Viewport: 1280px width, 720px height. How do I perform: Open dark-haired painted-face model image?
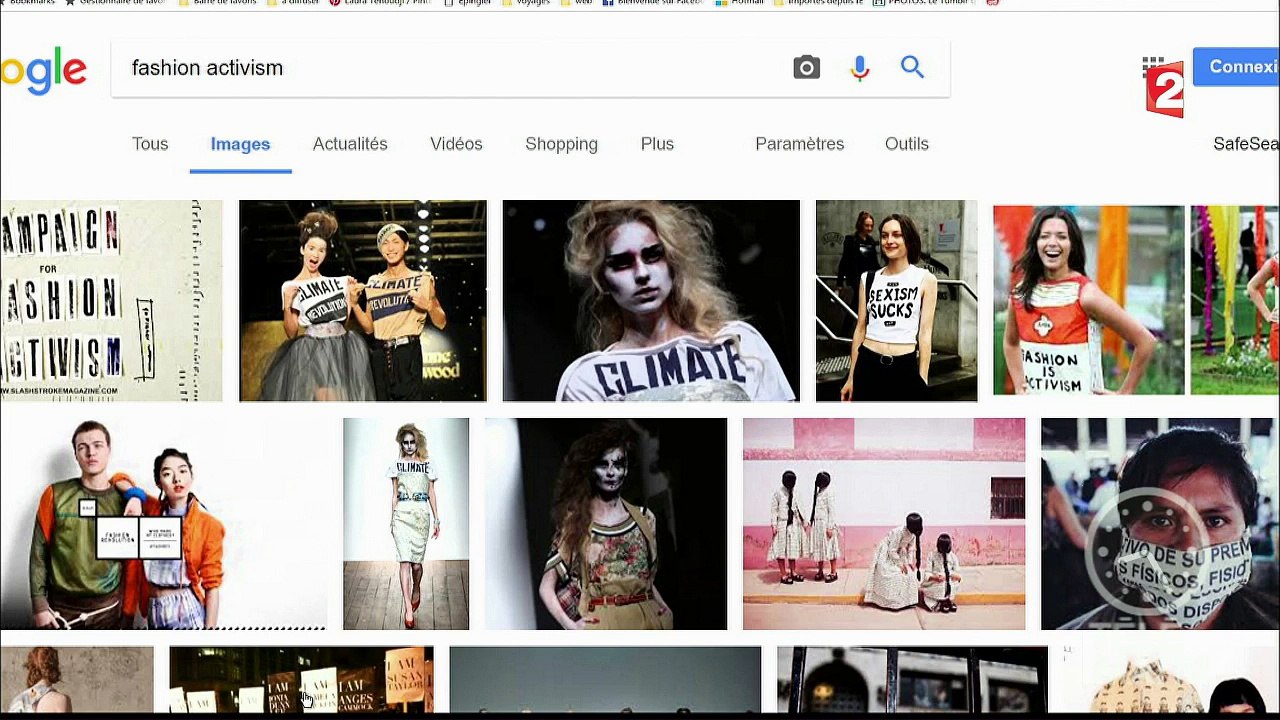click(x=606, y=524)
